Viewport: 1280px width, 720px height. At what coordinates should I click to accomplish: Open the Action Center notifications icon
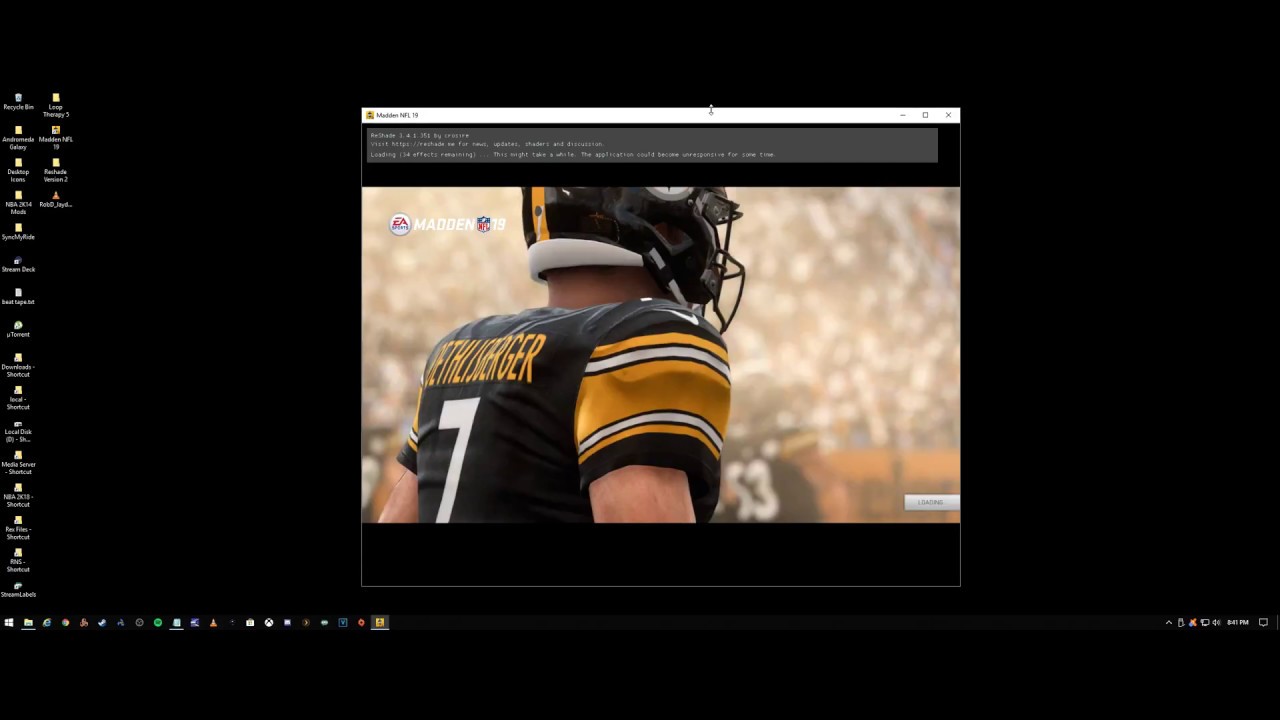(1263, 622)
